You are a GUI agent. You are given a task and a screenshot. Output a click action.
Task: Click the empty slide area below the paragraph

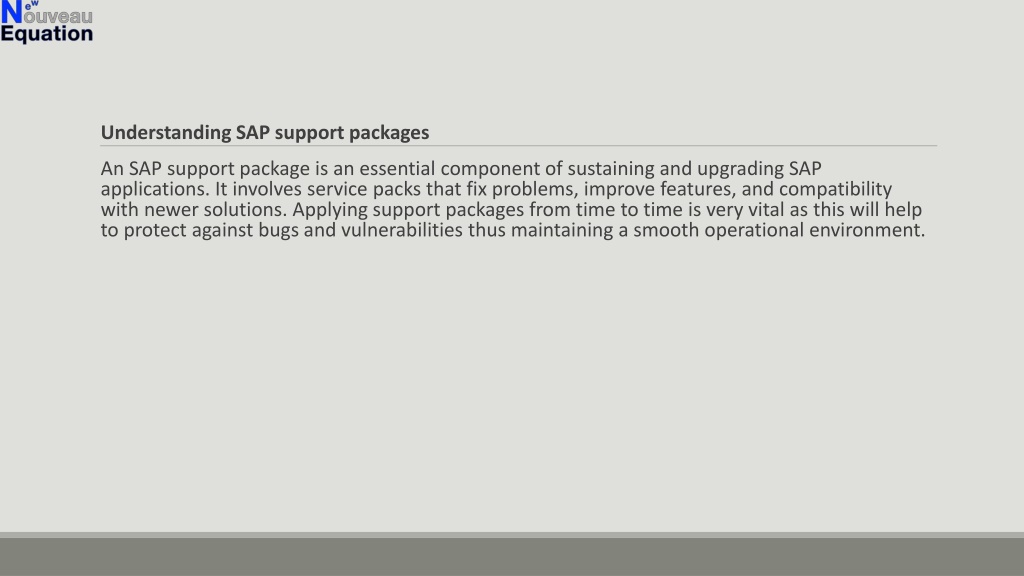(x=512, y=385)
